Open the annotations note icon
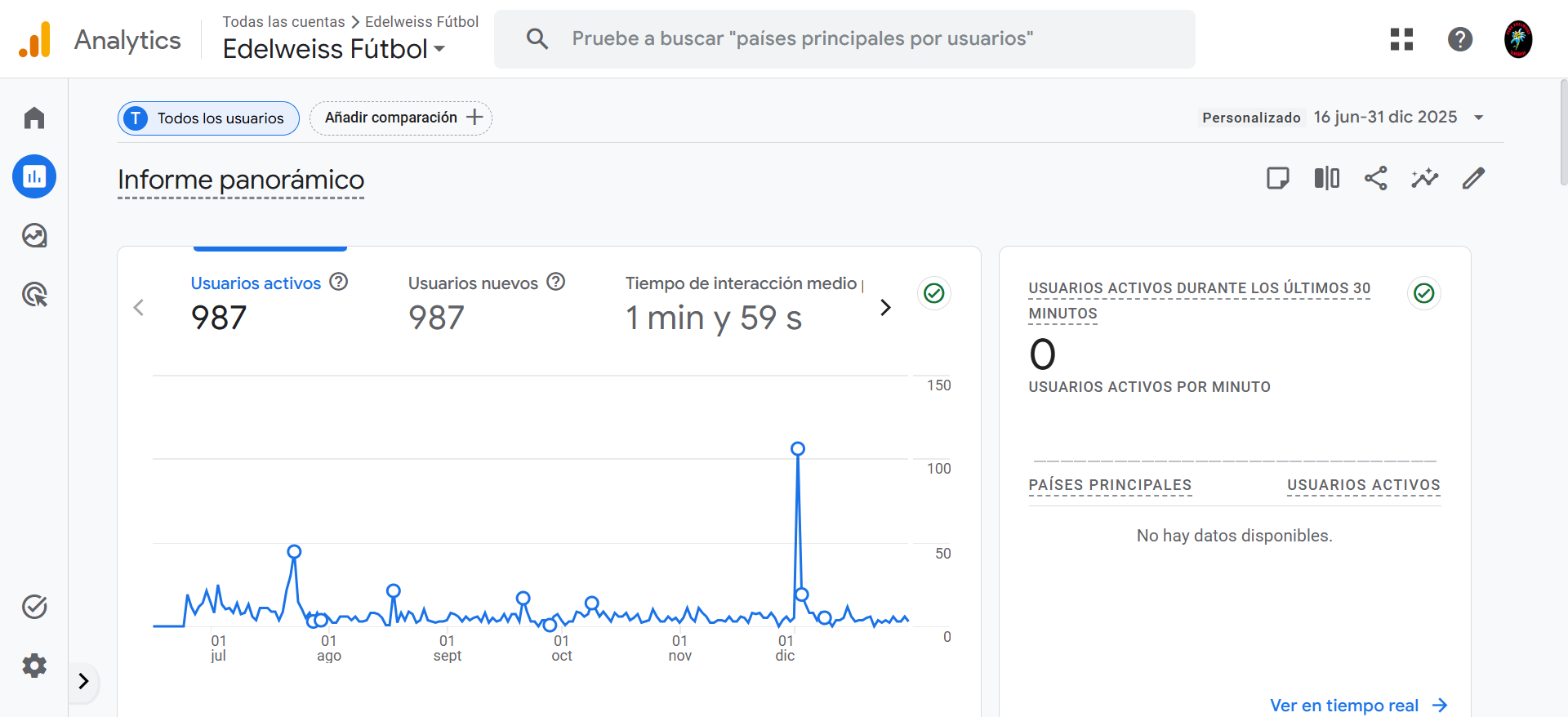This screenshot has height=717, width=1568. (1278, 178)
